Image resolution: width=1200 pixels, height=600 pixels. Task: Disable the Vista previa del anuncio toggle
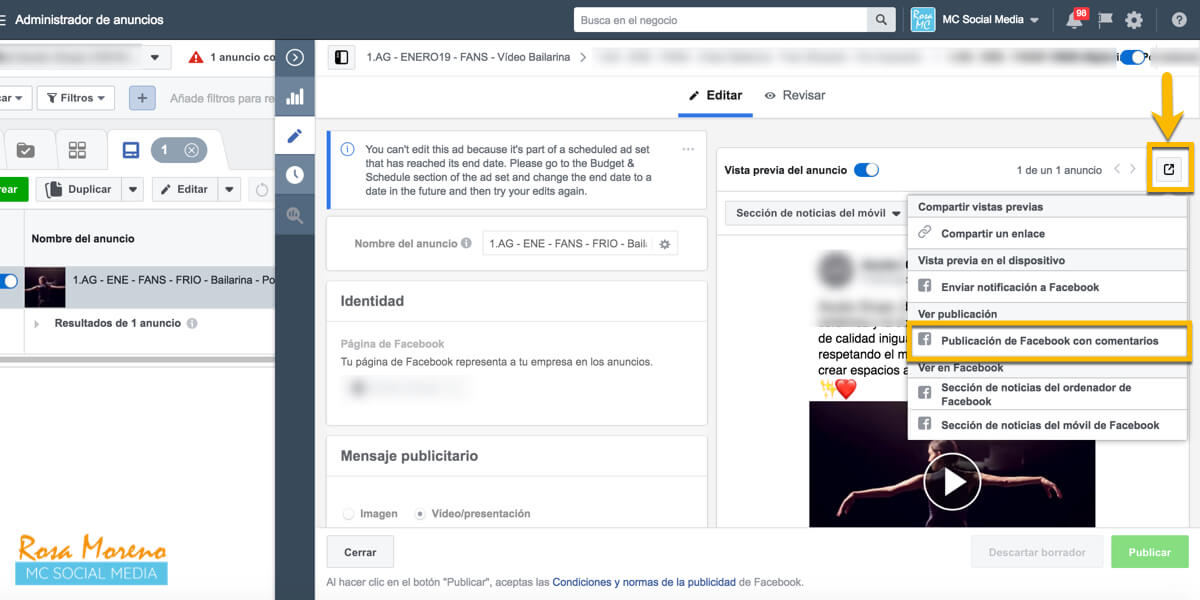pyautogui.click(x=866, y=170)
